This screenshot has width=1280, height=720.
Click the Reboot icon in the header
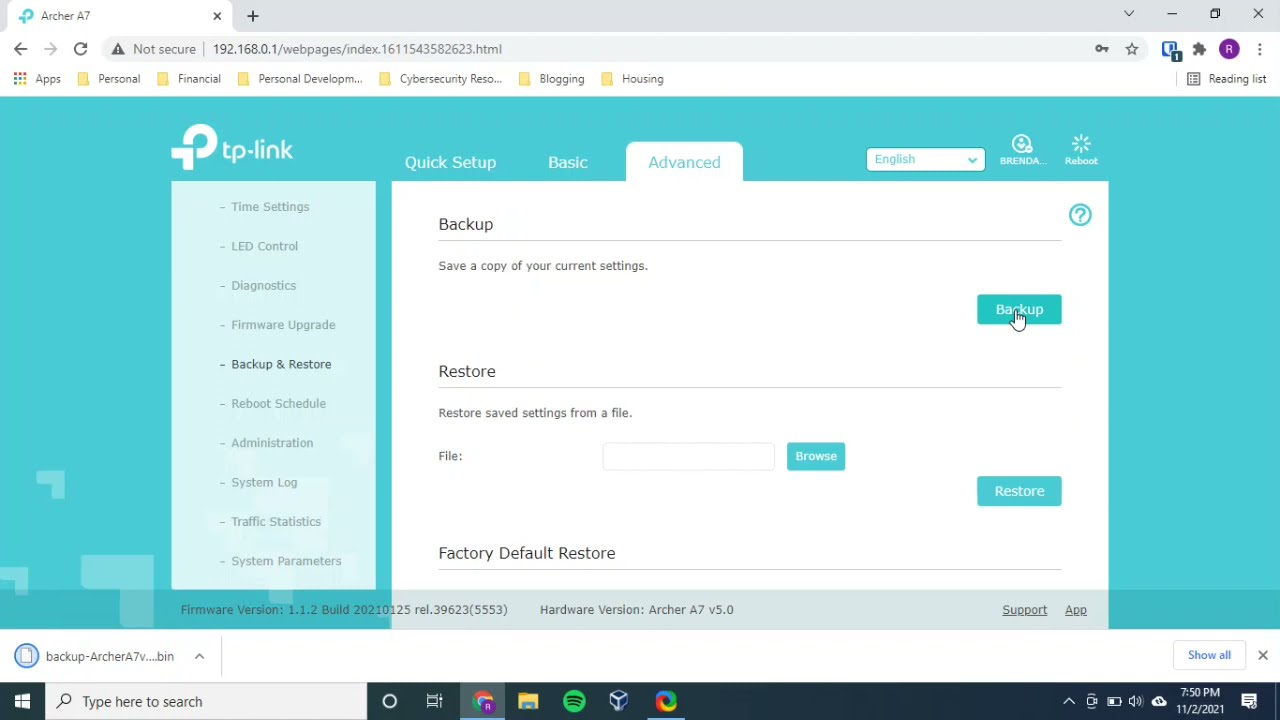[x=1081, y=150]
